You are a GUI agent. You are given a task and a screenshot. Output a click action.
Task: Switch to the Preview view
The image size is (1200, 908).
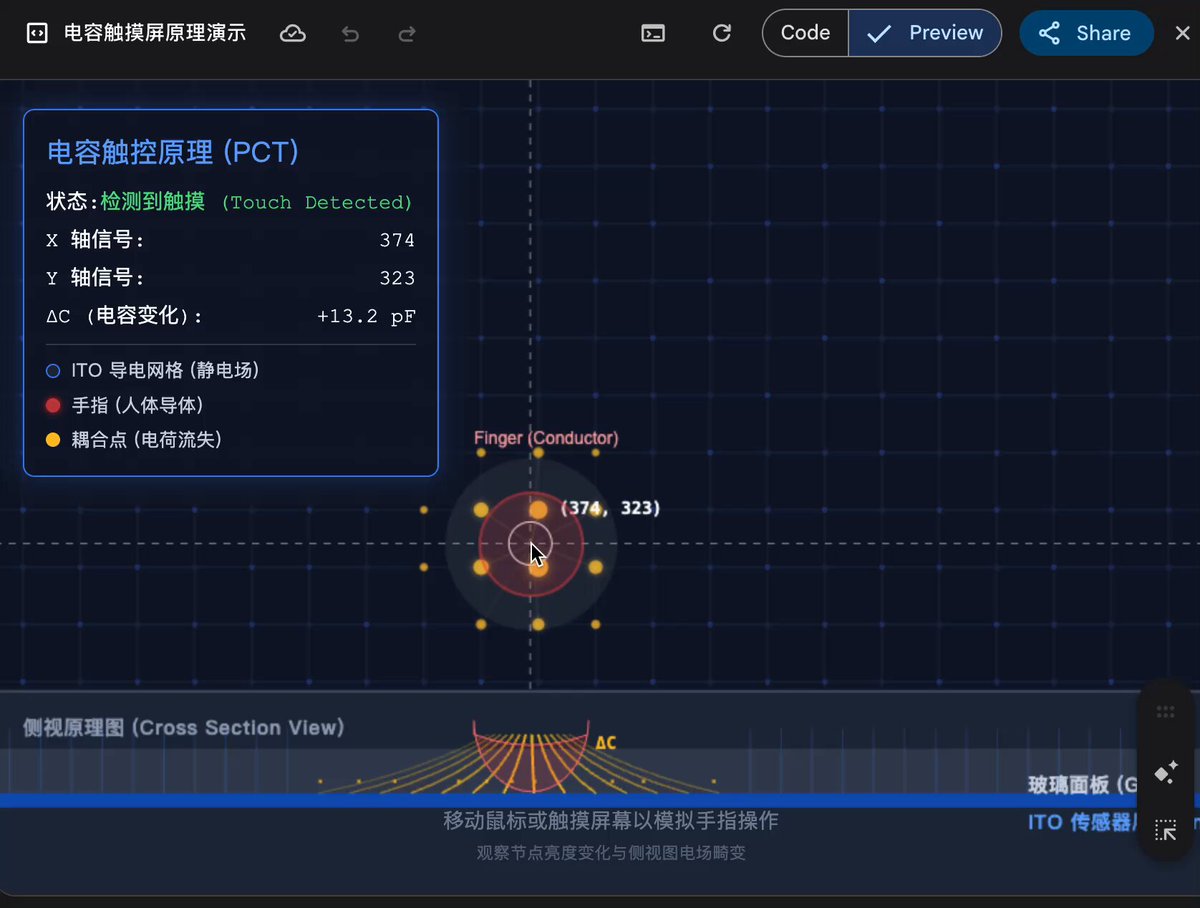pyautogui.click(x=925, y=33)
